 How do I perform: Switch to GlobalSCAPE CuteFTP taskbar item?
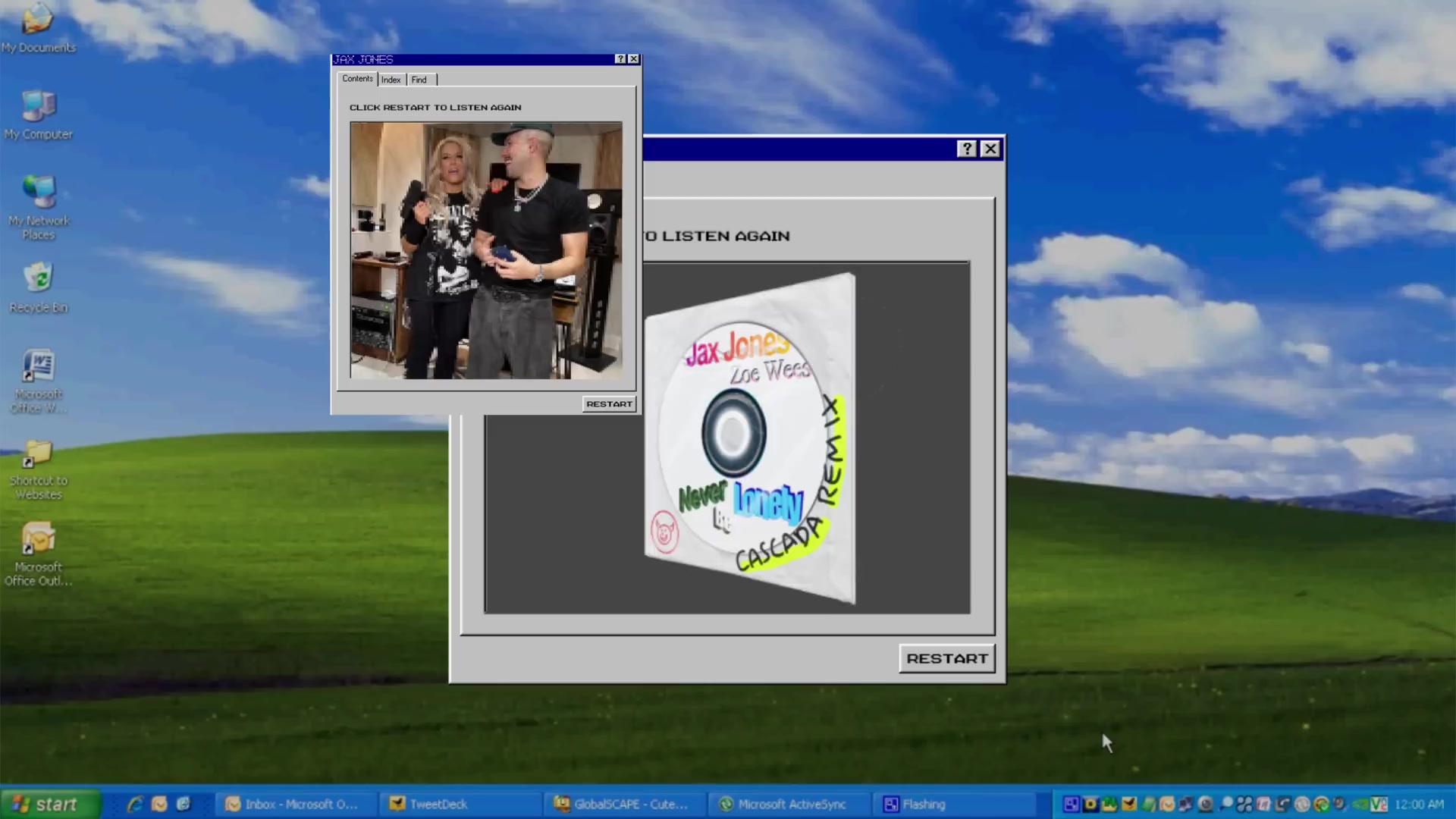(623, 804)
